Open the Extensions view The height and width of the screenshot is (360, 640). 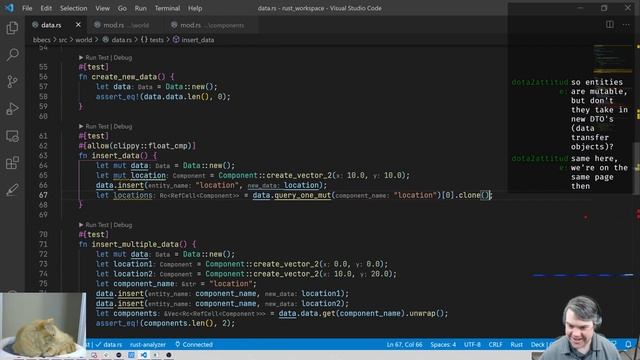tap(12, 163)
